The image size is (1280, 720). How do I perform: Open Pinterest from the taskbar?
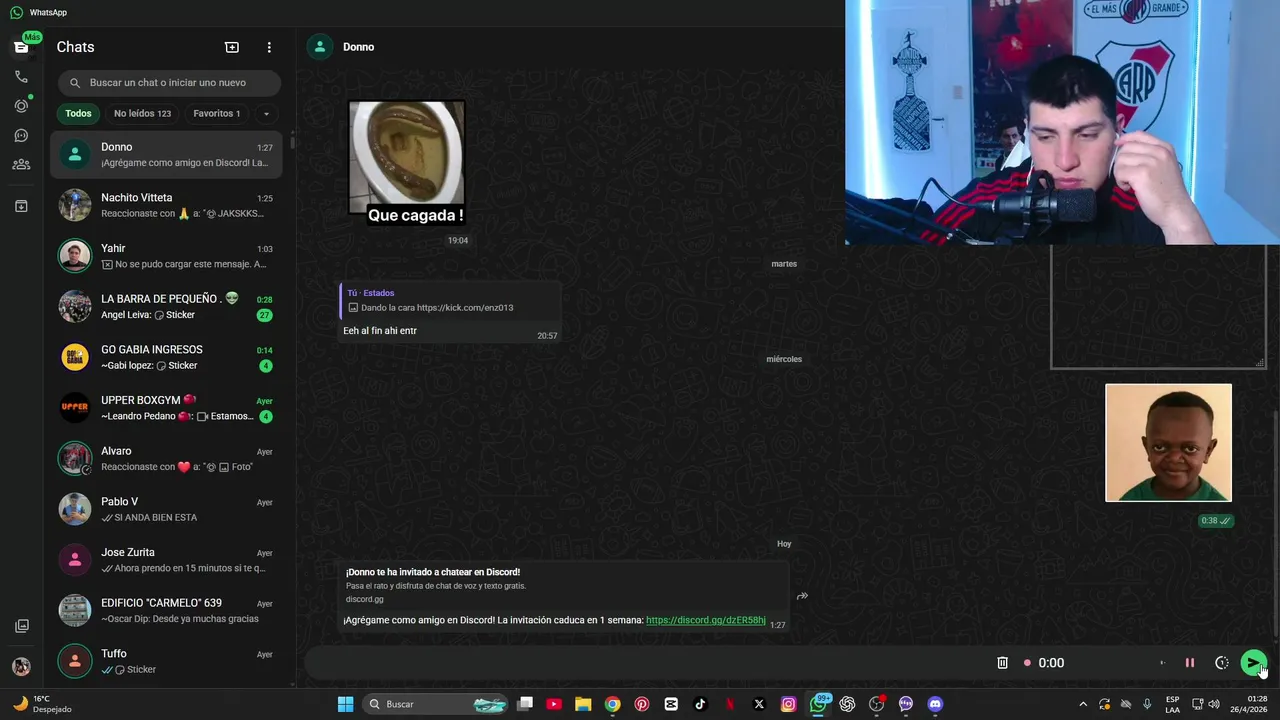coord(642,704)
